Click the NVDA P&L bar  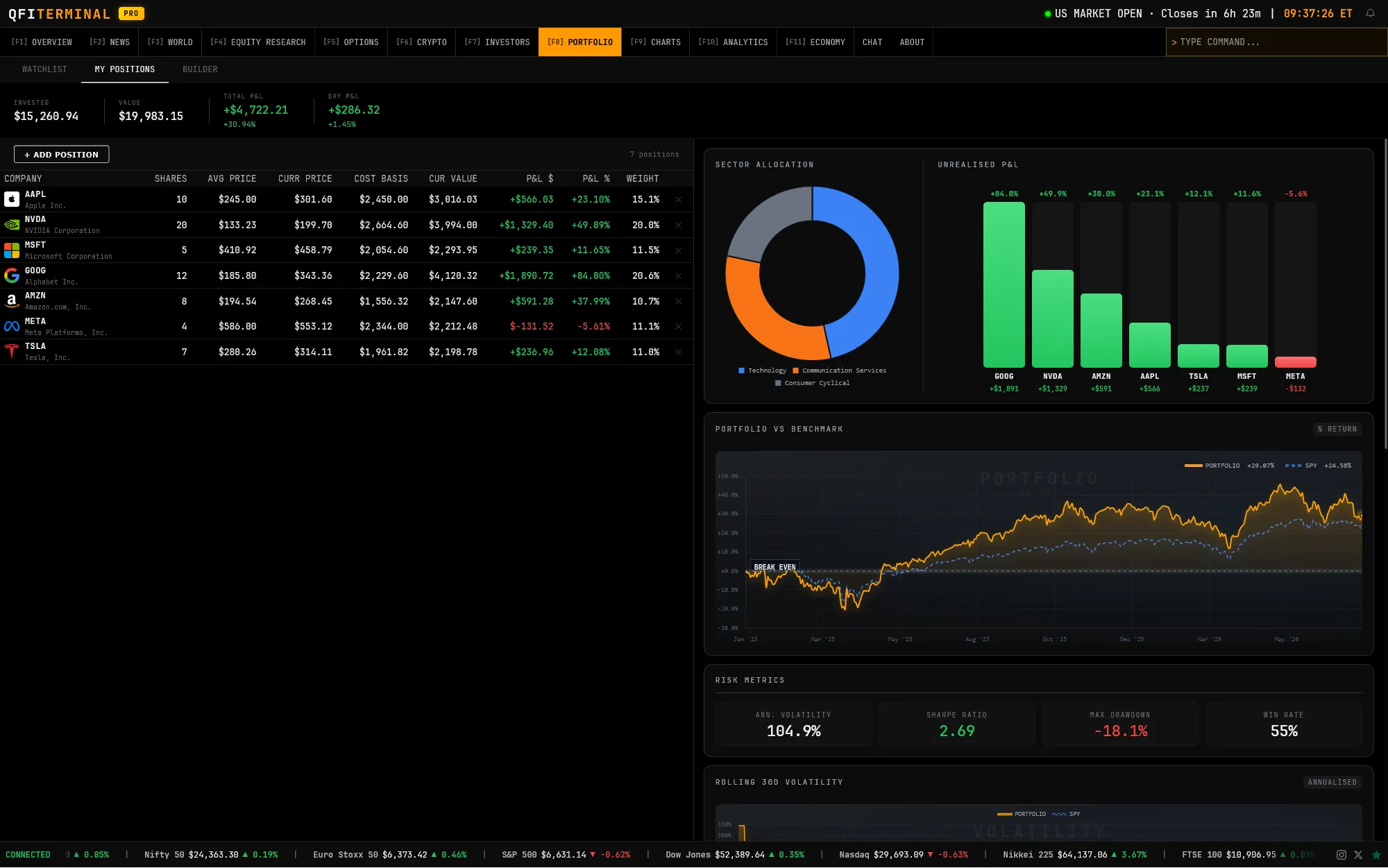(1053, 318)
